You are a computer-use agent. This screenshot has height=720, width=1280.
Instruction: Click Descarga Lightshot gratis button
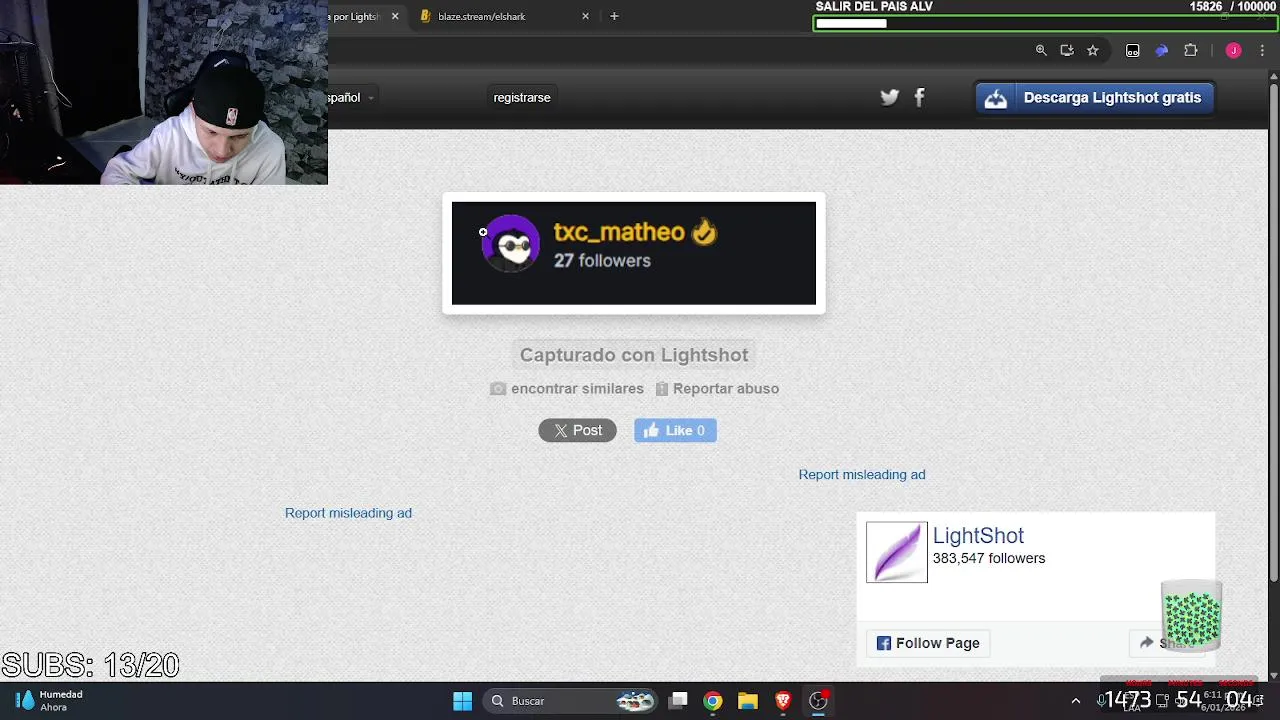(1095, 97)
